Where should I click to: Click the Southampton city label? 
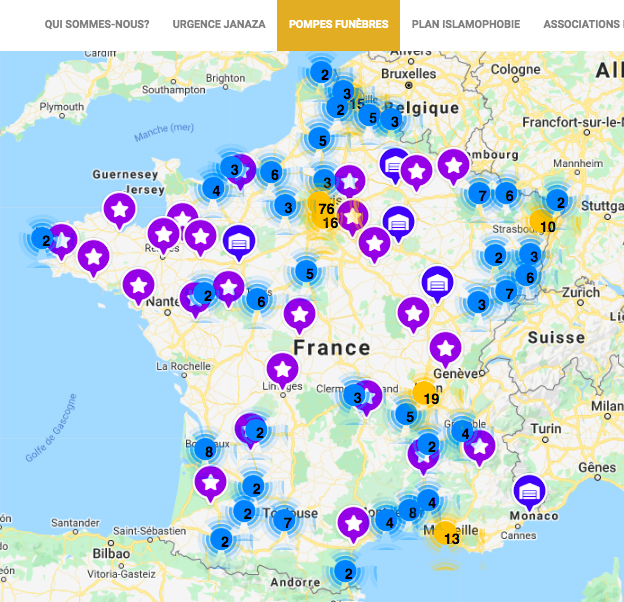click(174, 90)
